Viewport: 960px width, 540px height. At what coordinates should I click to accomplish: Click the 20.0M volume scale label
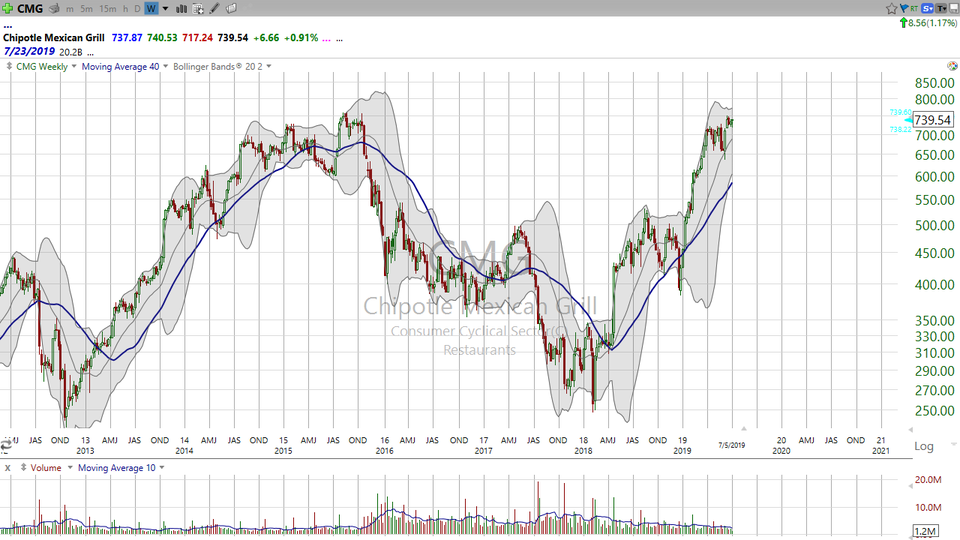(928, 480)
